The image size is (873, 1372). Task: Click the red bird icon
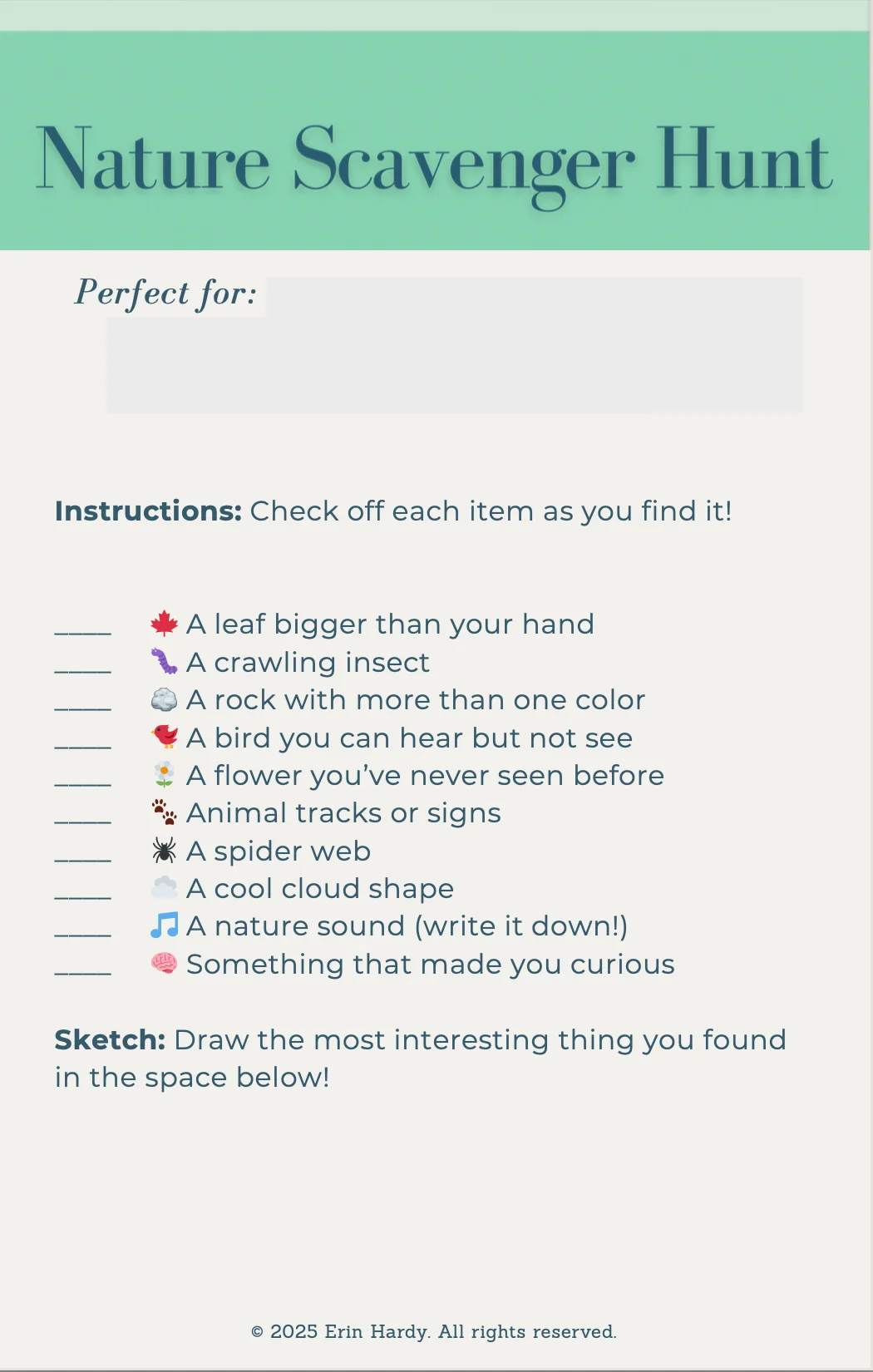tap(165, 737)
